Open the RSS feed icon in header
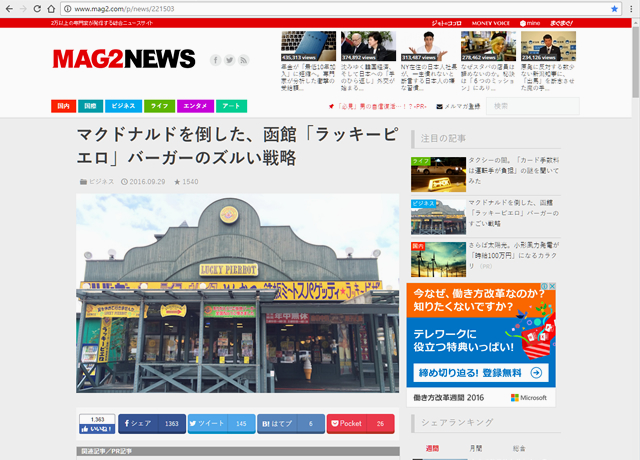Image resolution: width=640 pixels, height=460 pixels. 243,60
